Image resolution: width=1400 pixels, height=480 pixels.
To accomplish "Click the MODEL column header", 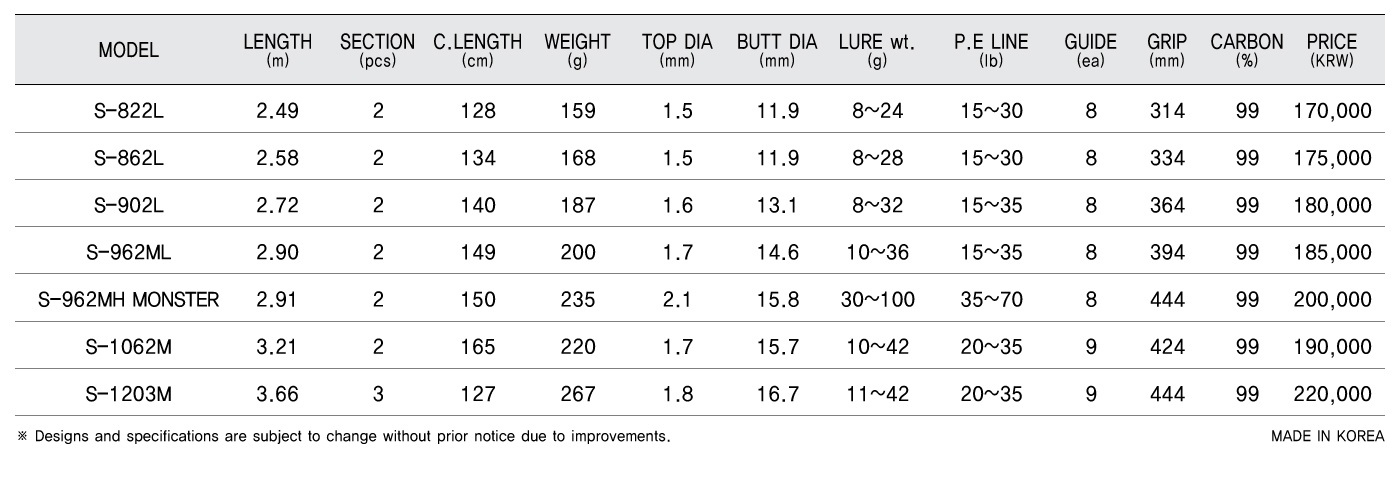I will click(x=128, y=51).
